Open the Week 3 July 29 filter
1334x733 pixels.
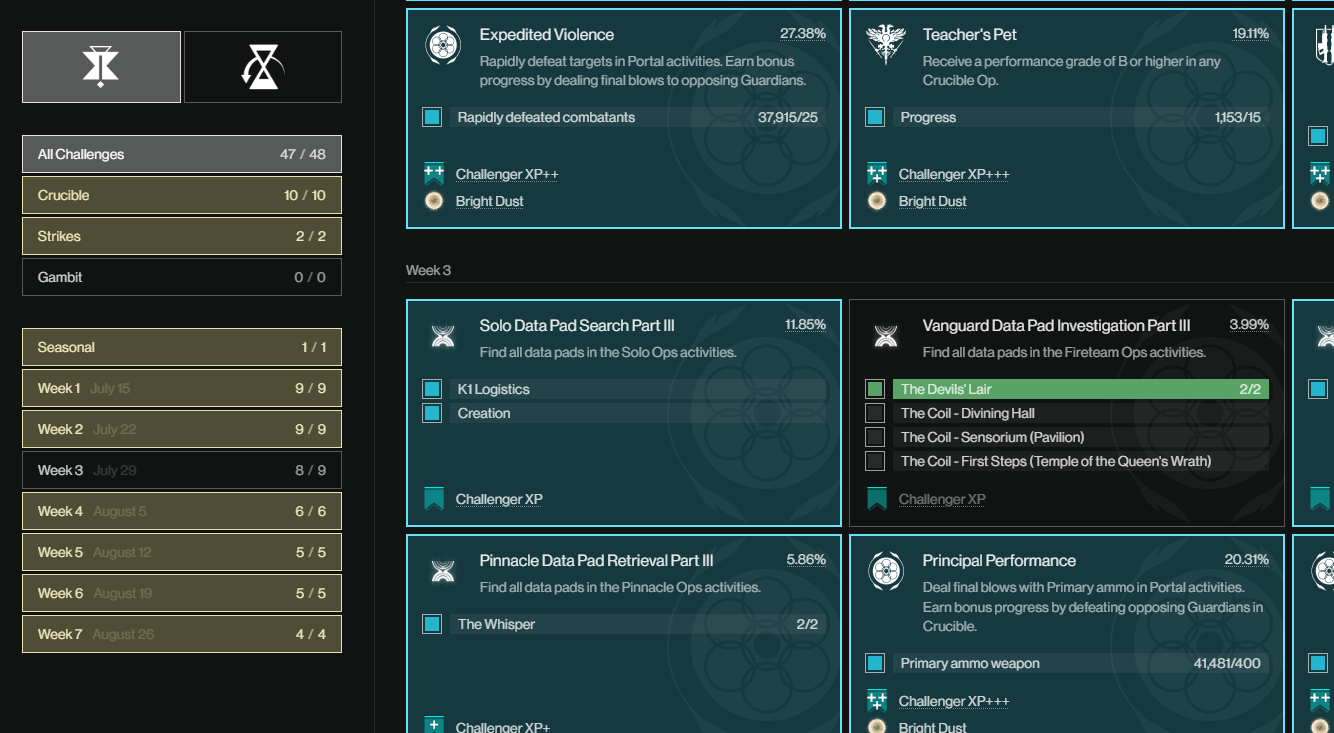pos(182,470)
